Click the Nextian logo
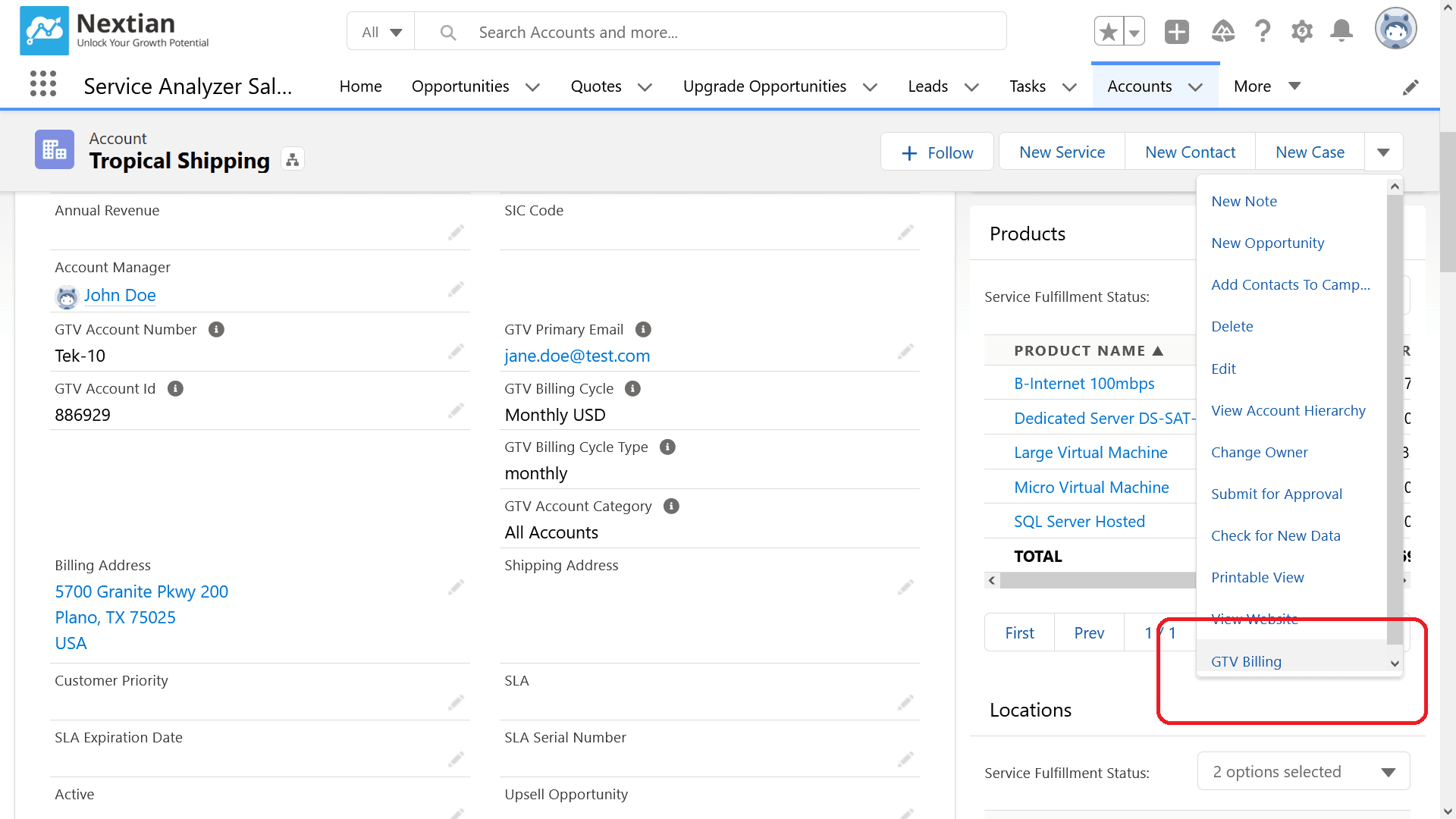 pos(115,30)
